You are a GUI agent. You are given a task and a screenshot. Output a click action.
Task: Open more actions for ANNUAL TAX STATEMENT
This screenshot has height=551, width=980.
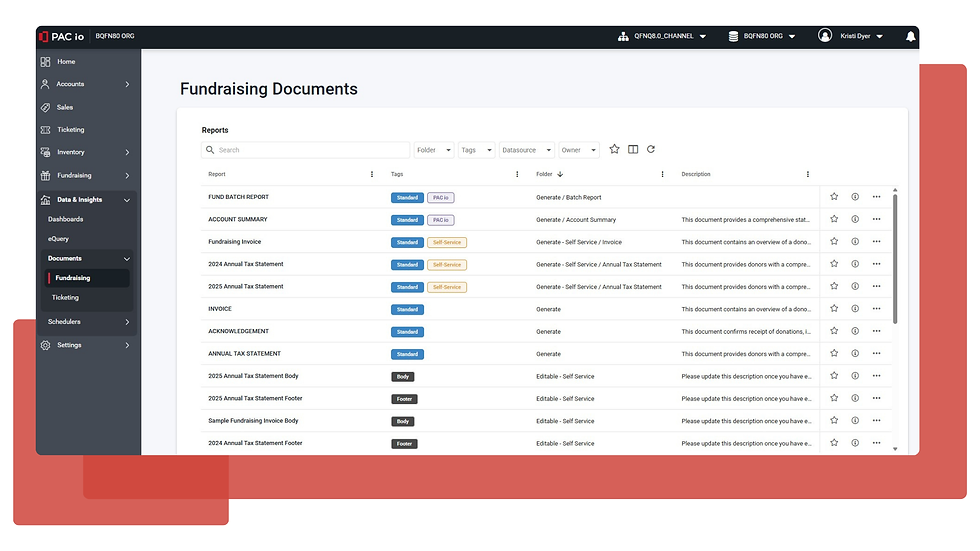coord(876,354)
